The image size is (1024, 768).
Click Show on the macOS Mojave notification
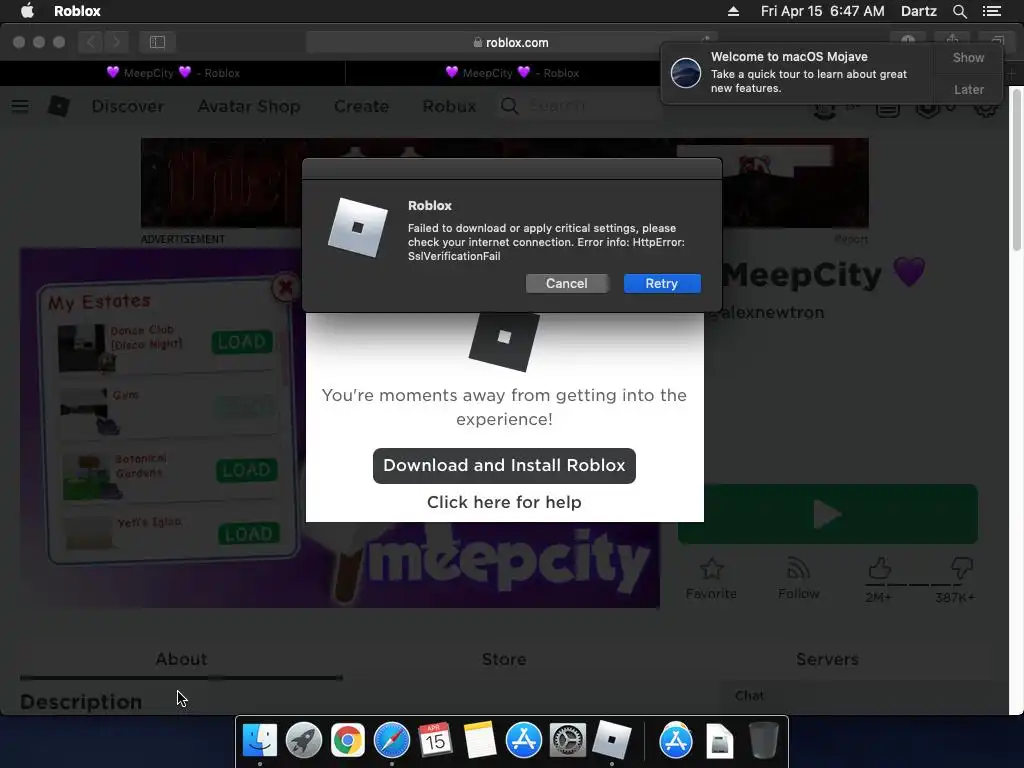tap(968, 57)
